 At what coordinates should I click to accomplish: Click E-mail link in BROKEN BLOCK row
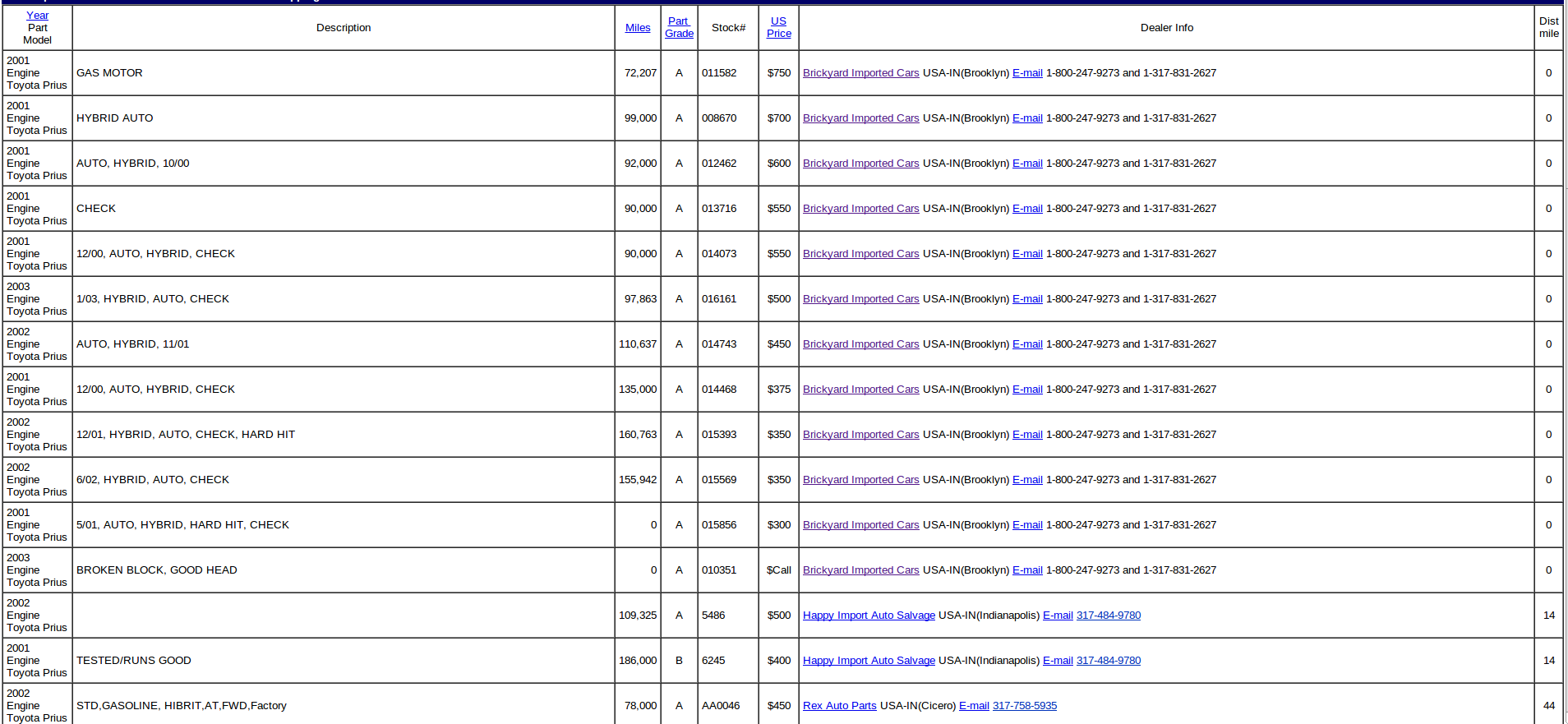tap(1027, 570)
